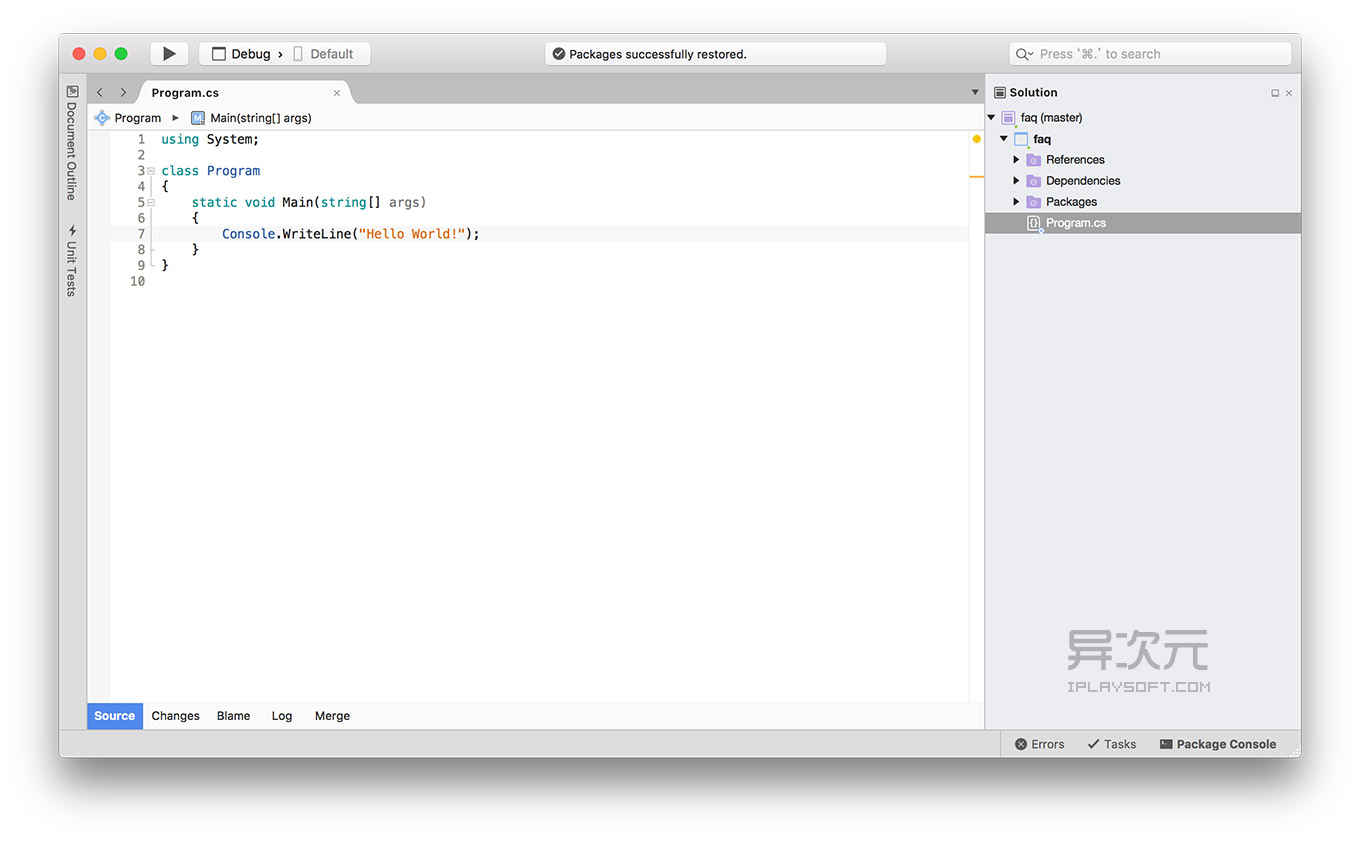Expand the Dependencies node
1360x842 pixels.
pos(1016,180)
